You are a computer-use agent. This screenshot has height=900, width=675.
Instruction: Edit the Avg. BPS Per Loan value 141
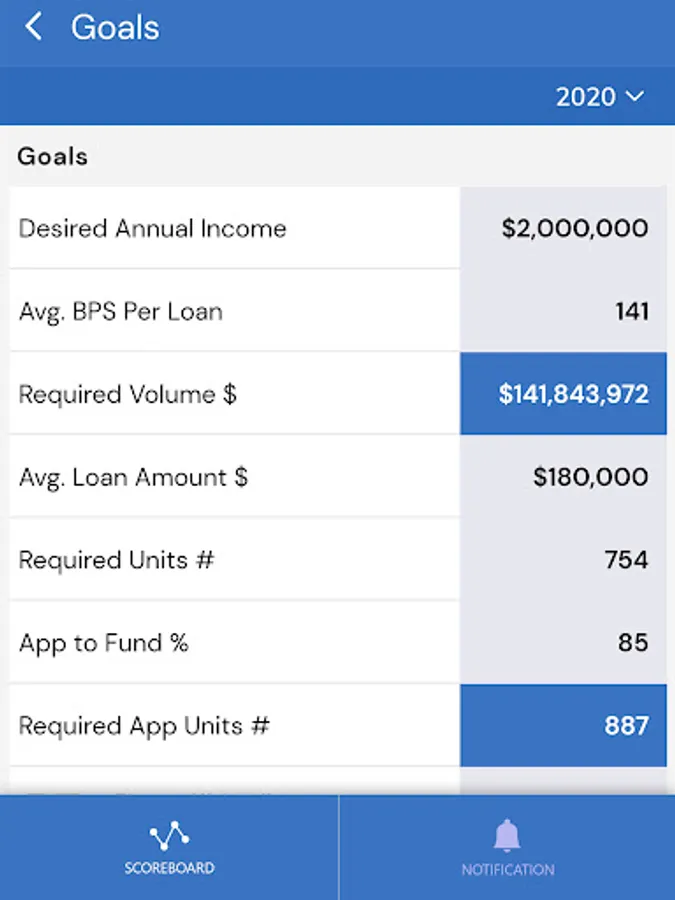pyautogui.click(x=563, y=311)
